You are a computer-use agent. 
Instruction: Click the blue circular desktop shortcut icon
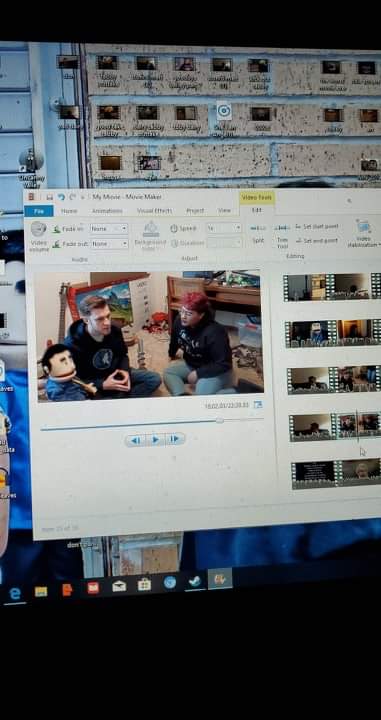(224, 111)
